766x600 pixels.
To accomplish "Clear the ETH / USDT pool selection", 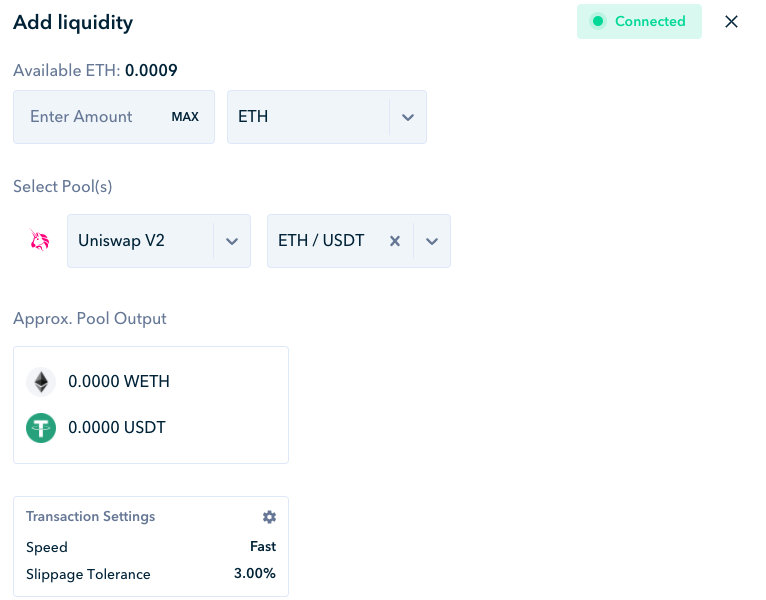I will pyautogui.click(x=394, y=241).
